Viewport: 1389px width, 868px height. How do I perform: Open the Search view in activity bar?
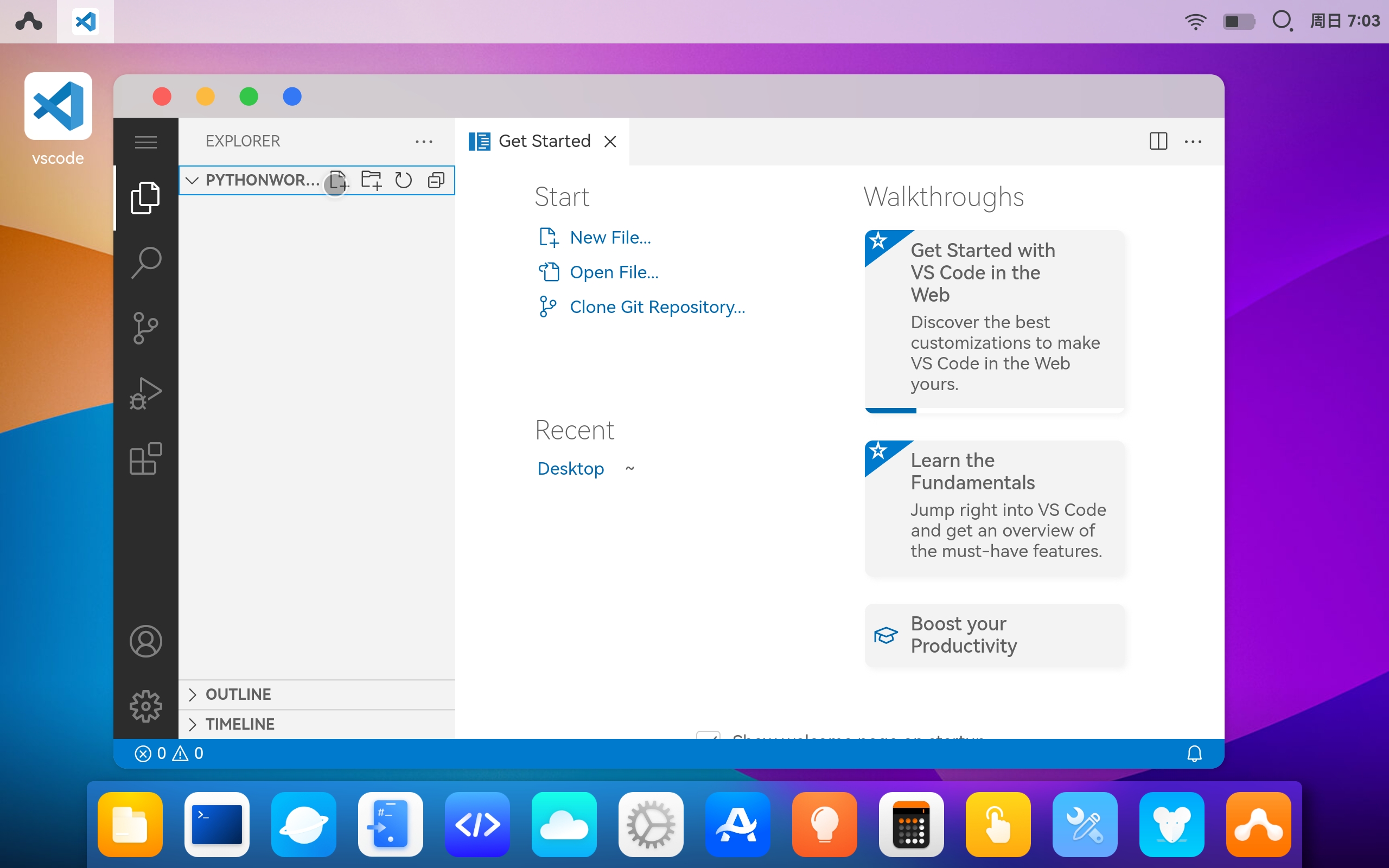146,263
